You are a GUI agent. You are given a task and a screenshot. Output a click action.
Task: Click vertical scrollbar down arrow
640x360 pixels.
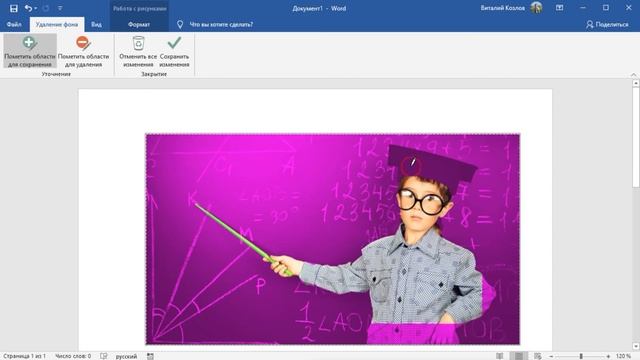click(x=636, y=347)
